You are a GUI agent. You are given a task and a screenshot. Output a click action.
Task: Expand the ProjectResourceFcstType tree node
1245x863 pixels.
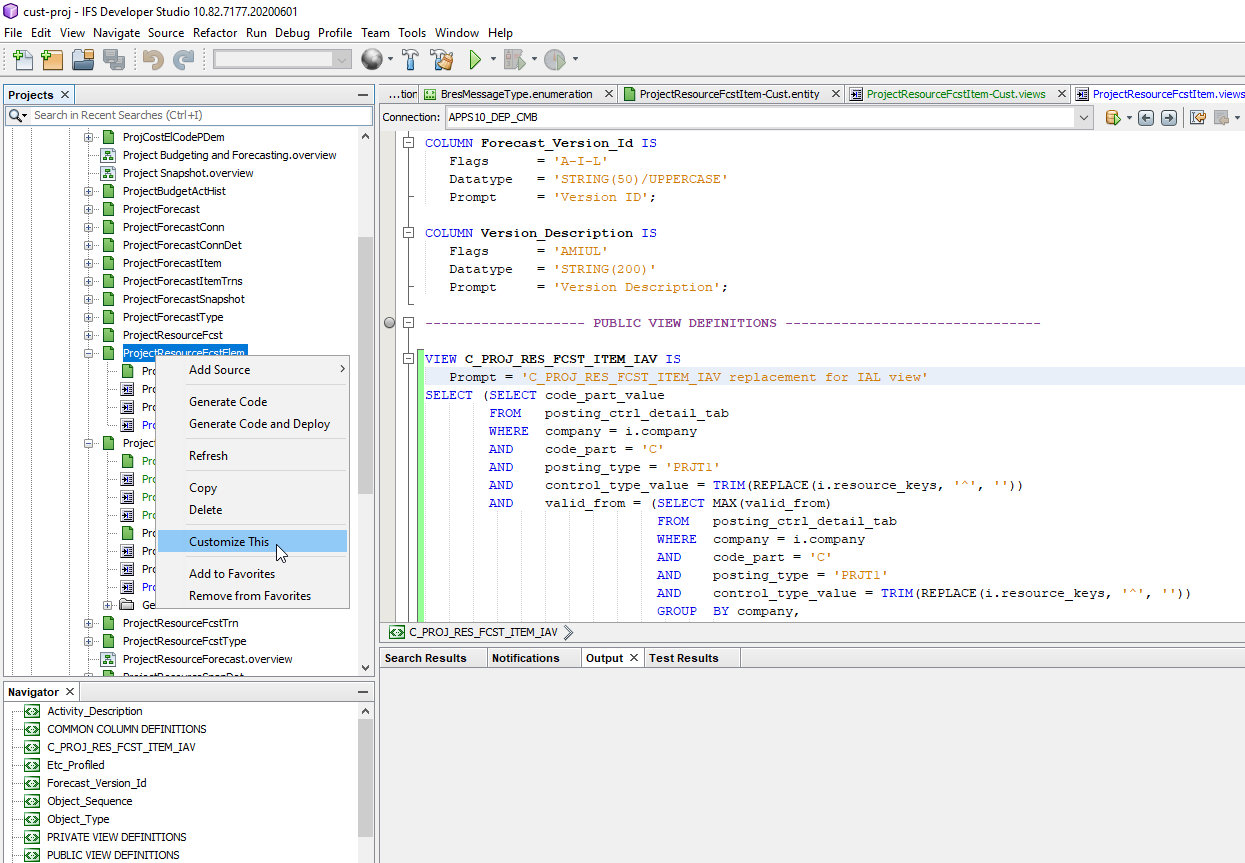89,641
